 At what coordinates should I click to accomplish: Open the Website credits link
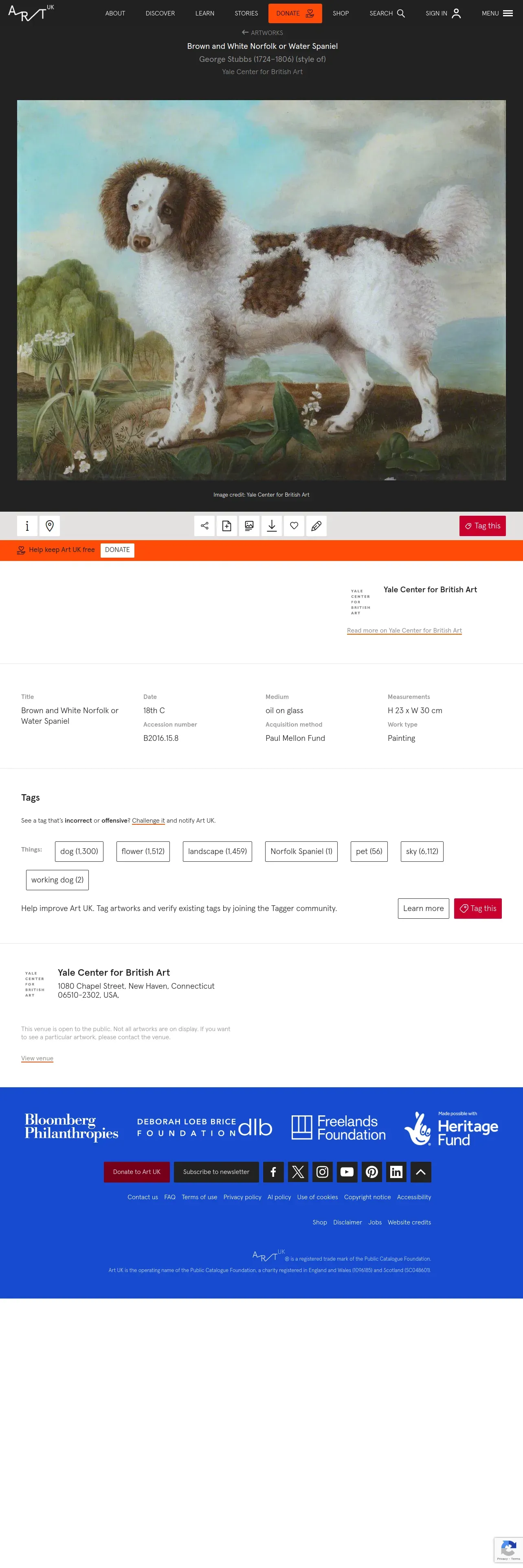[x=409, y=1222]
